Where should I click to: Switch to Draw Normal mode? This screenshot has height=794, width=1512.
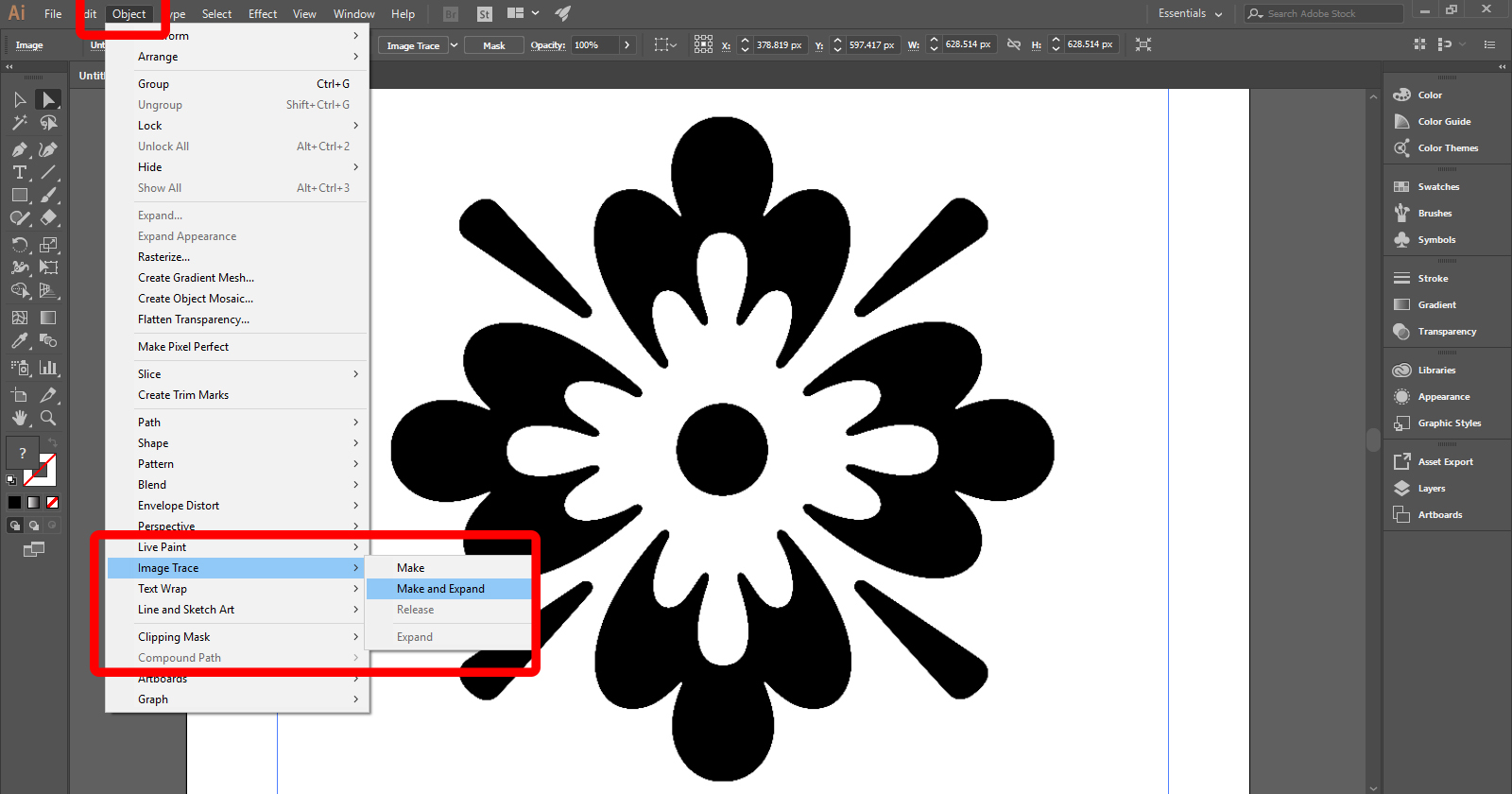point(15,526)
